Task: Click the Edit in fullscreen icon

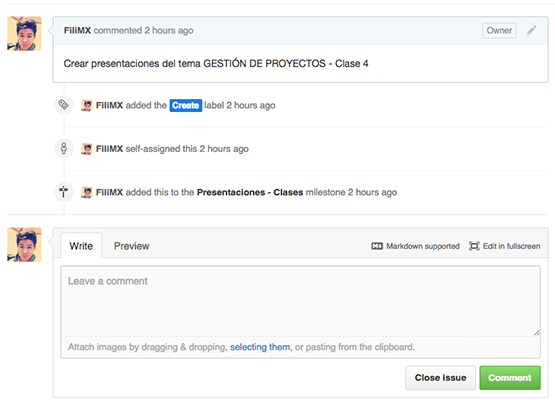Action: 474,246
